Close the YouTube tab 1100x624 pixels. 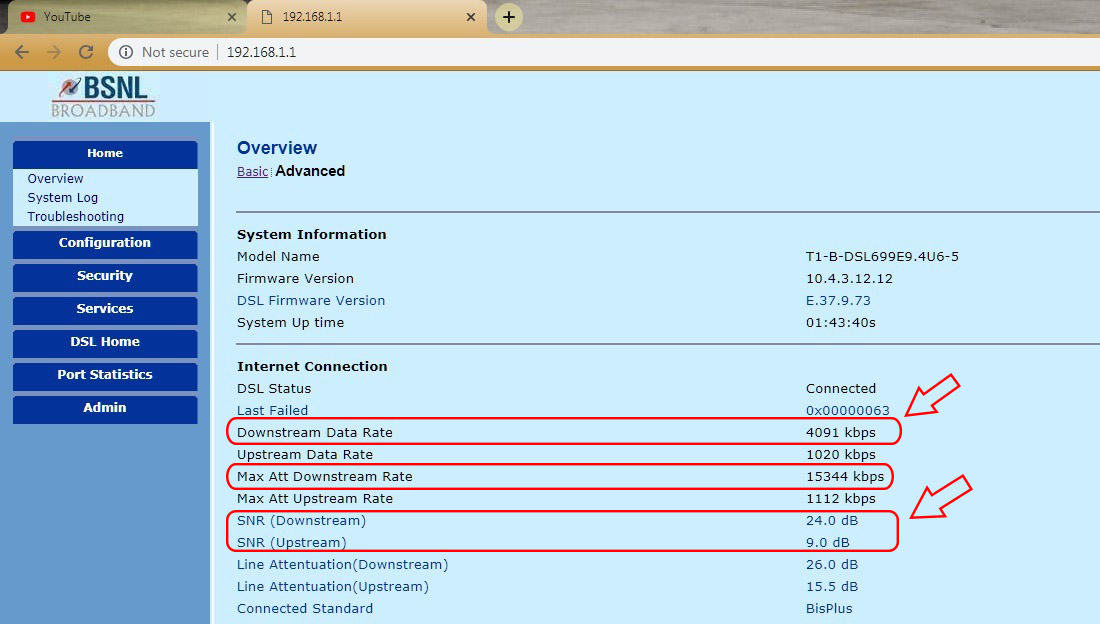coord(232,17)
